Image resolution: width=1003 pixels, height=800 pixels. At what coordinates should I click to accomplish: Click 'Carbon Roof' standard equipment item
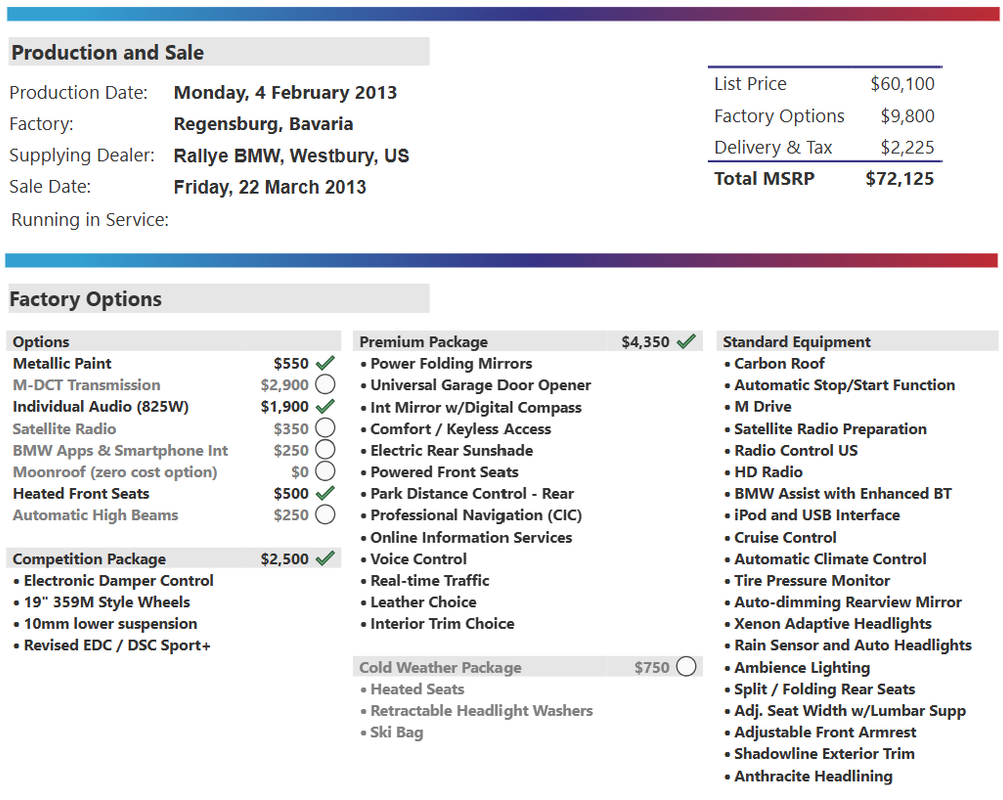(779, 363)
